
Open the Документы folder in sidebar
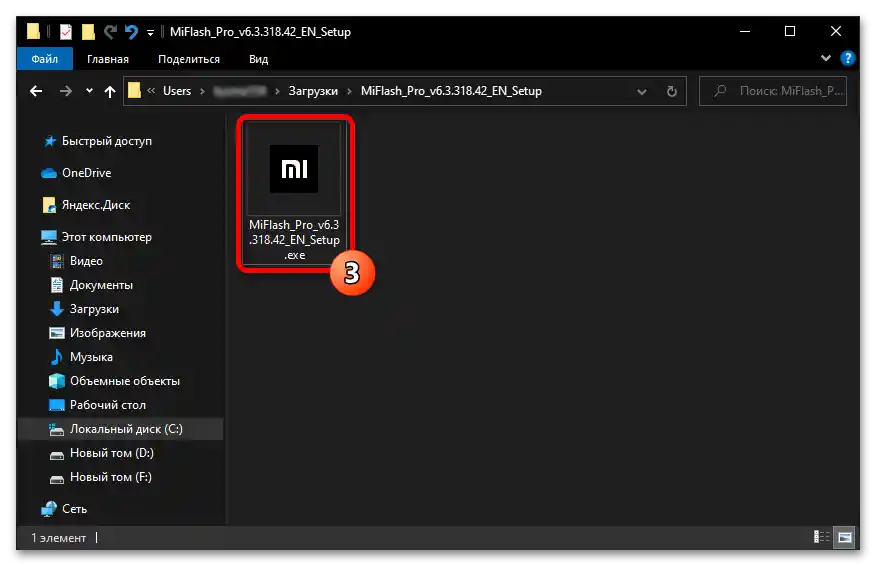pyautogui.click(x=101, y=285)
